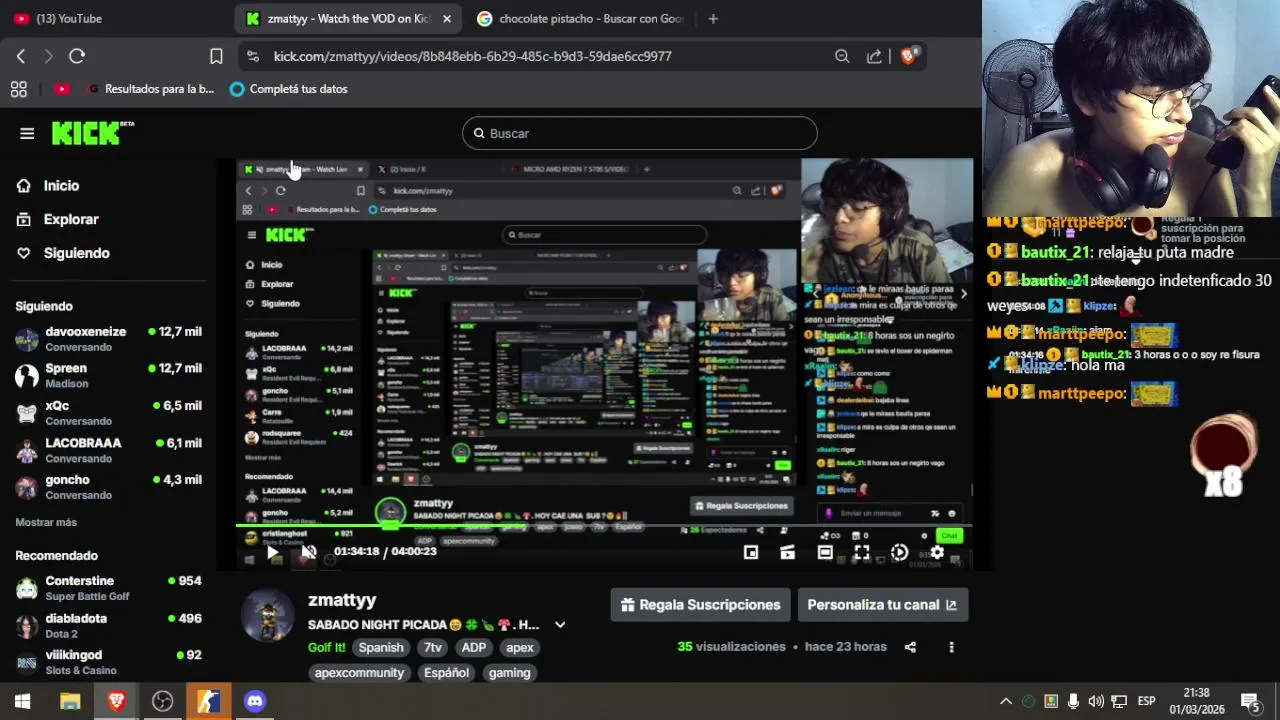Open davooxeneize followed channel

pos(108,339)
